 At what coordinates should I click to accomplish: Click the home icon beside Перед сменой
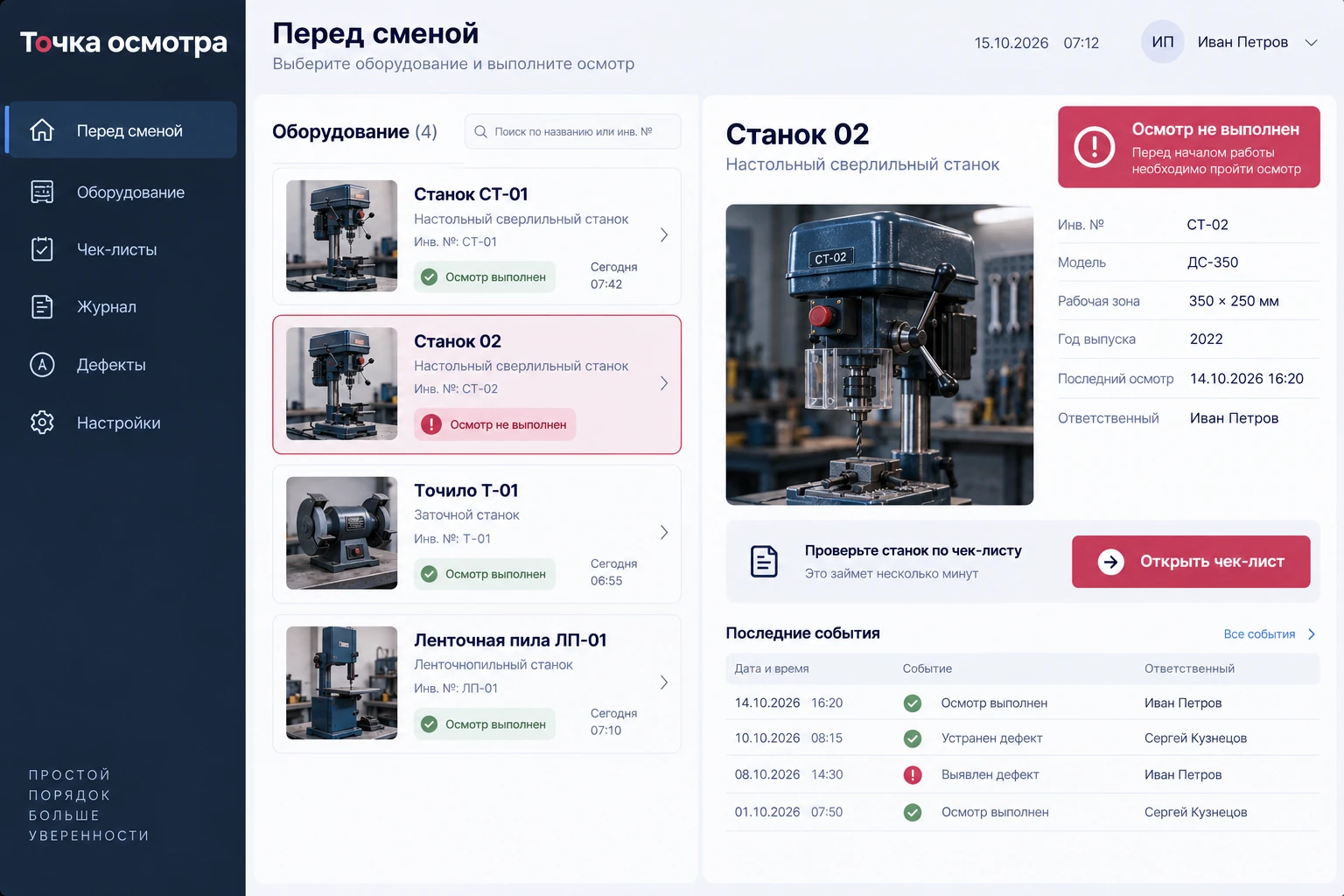(x=42, y=130)
